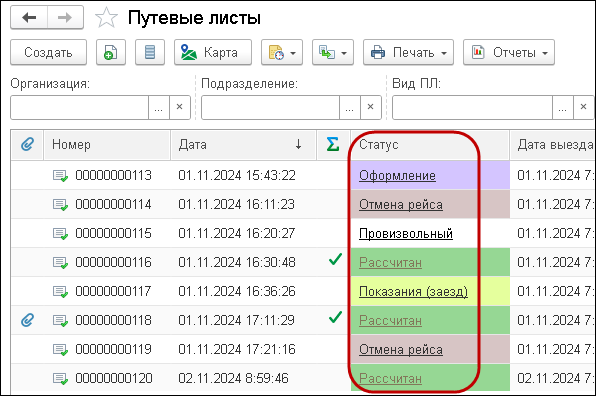Open the Провизвольный status link
The height and width of the screenshot is (396, 596).
[x=406, y=233]
